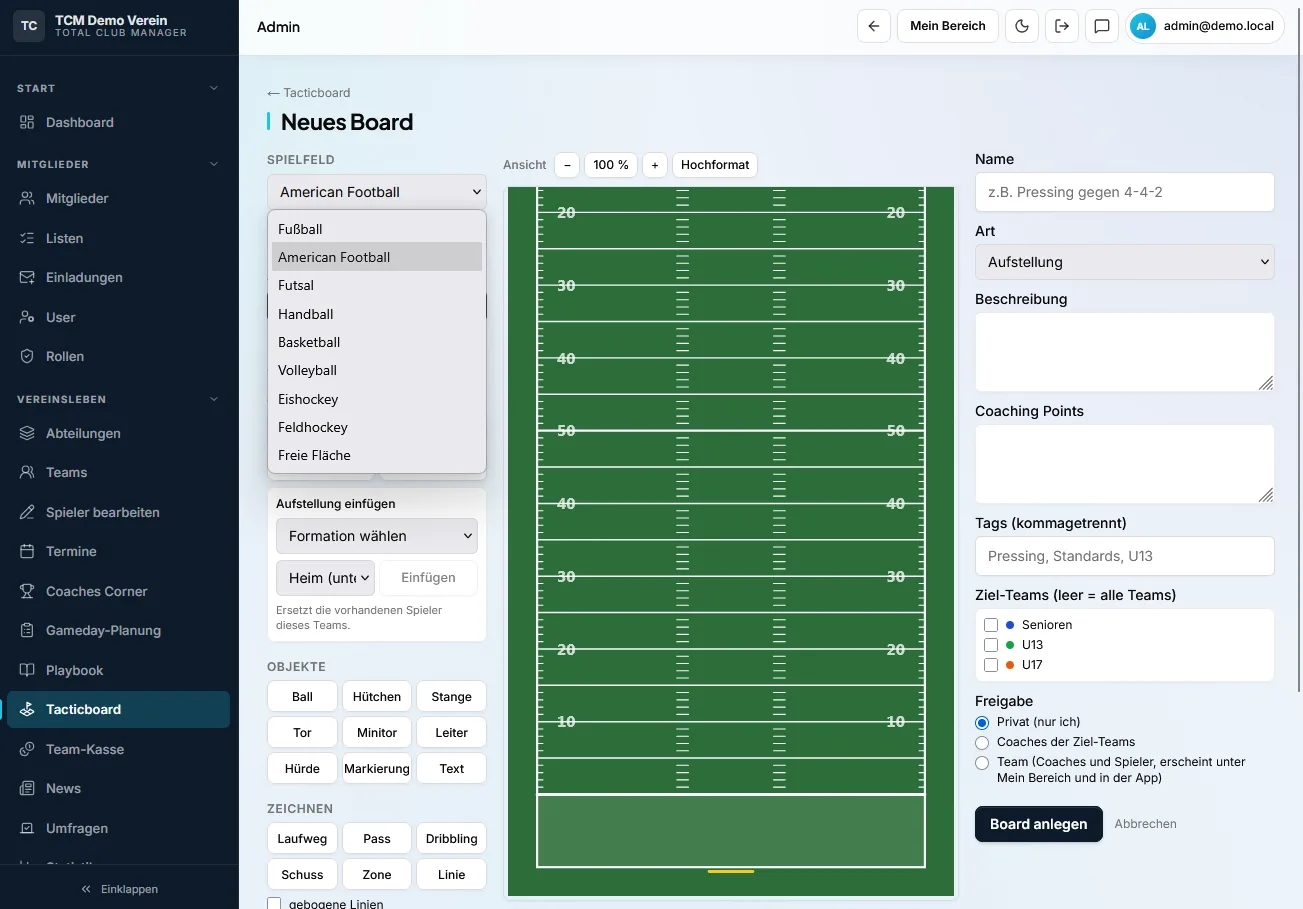Image resolution: width=1303 pixels, height=909 pixels.
Task: Click the Abbrechen link
Action: [x=1145, y=824]
